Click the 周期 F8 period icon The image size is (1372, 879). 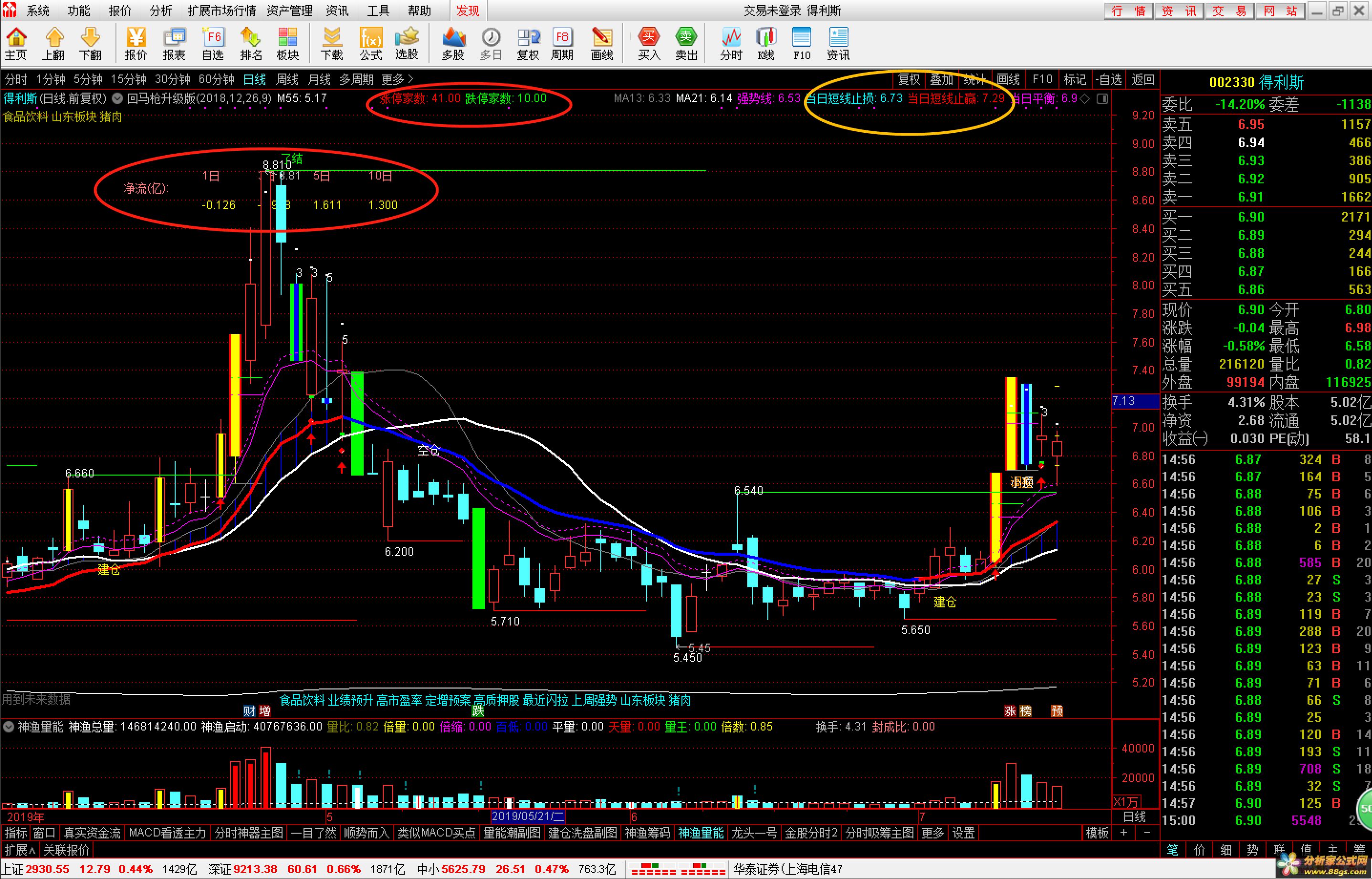562,43
